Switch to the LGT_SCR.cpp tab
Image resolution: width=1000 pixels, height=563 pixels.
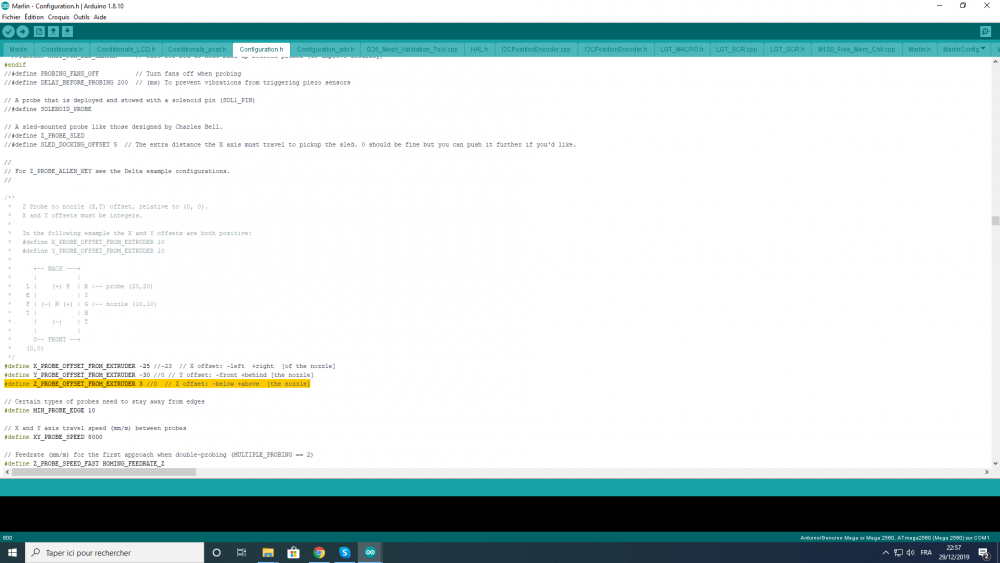click(736, 49)
